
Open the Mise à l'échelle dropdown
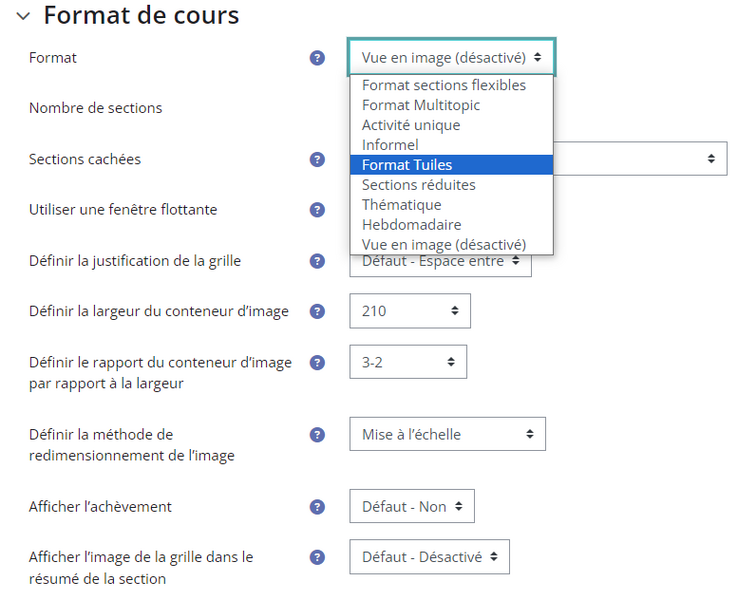point(448,434)
